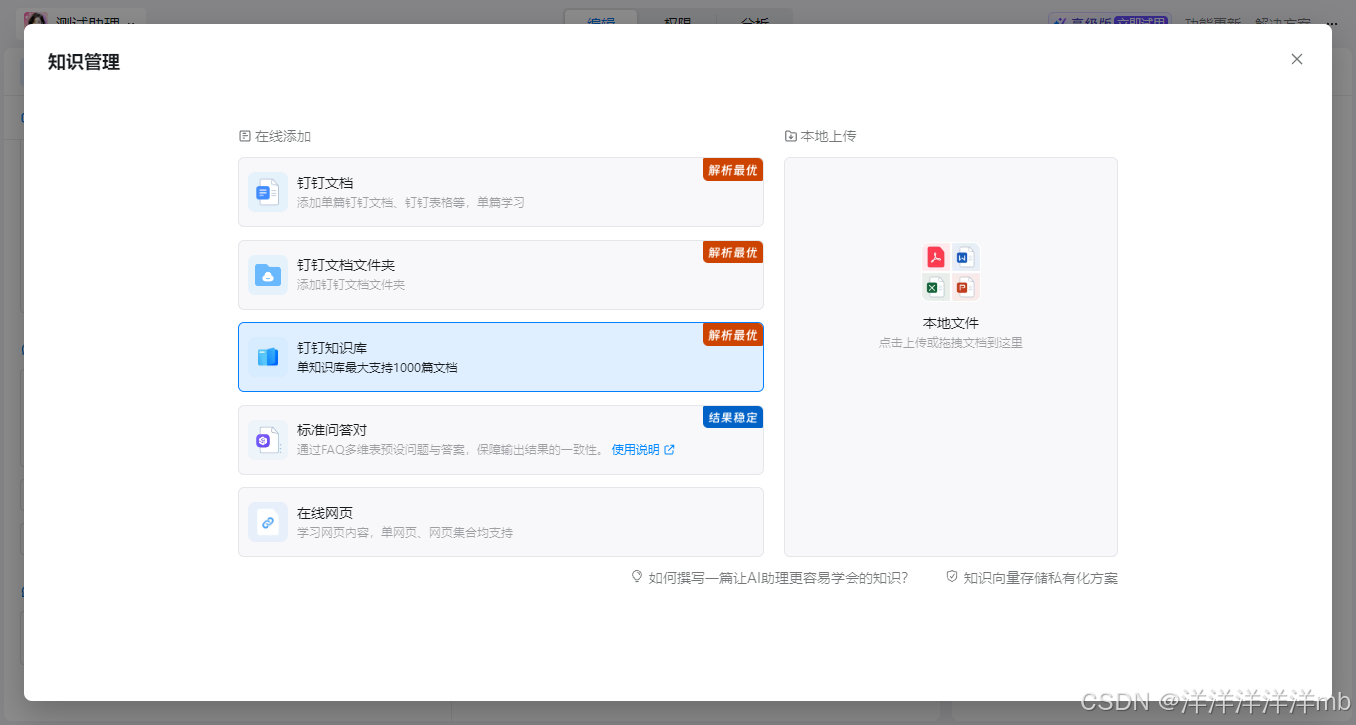Click the lightbulb icon before 如何撰写
The height and width of the screenshot is (725, 1356).
[637, 577]
